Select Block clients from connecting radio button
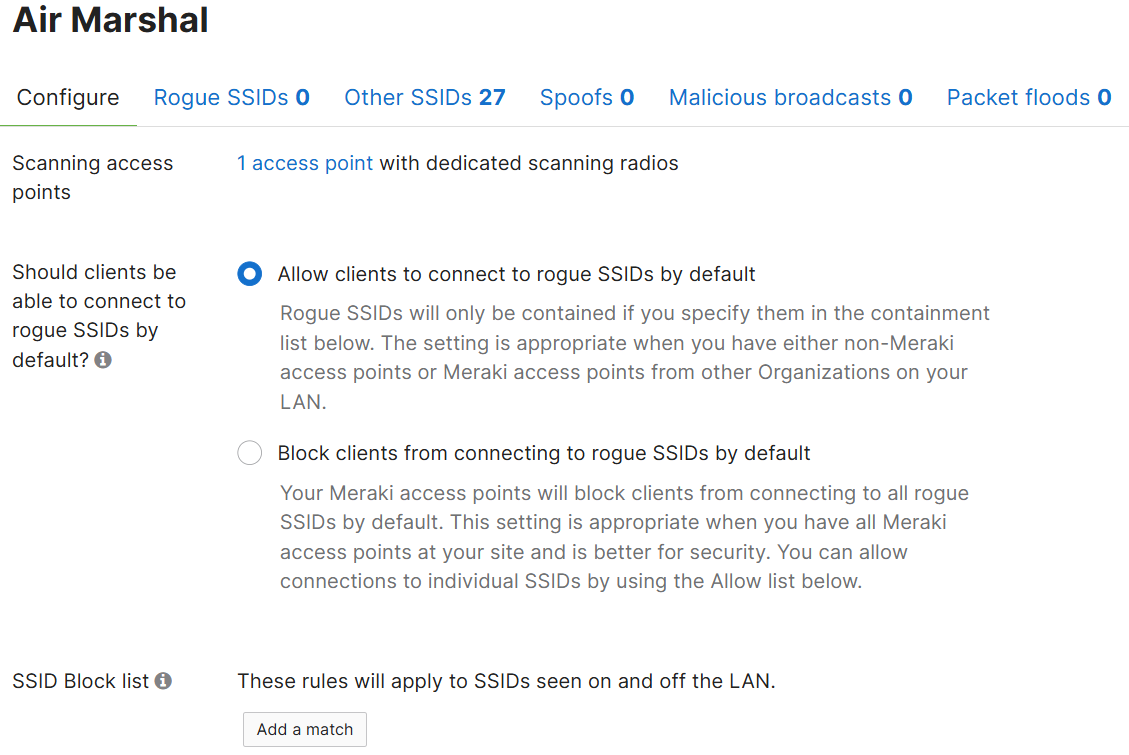The width and height of the screenshot is (1129, 755). click(250, 453)
